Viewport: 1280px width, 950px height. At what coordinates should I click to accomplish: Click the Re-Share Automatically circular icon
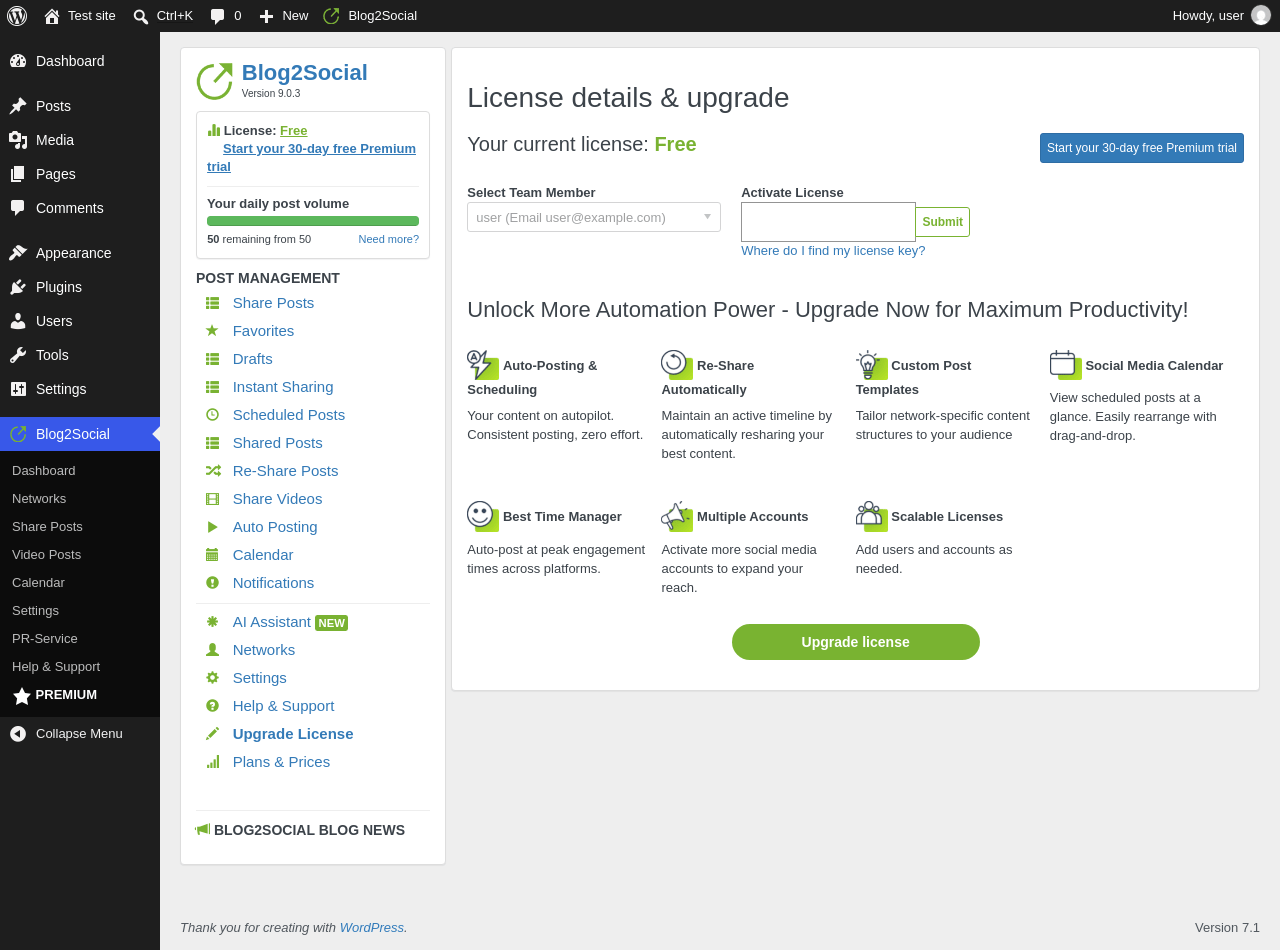pyautogui.click(x=676, y=365)
